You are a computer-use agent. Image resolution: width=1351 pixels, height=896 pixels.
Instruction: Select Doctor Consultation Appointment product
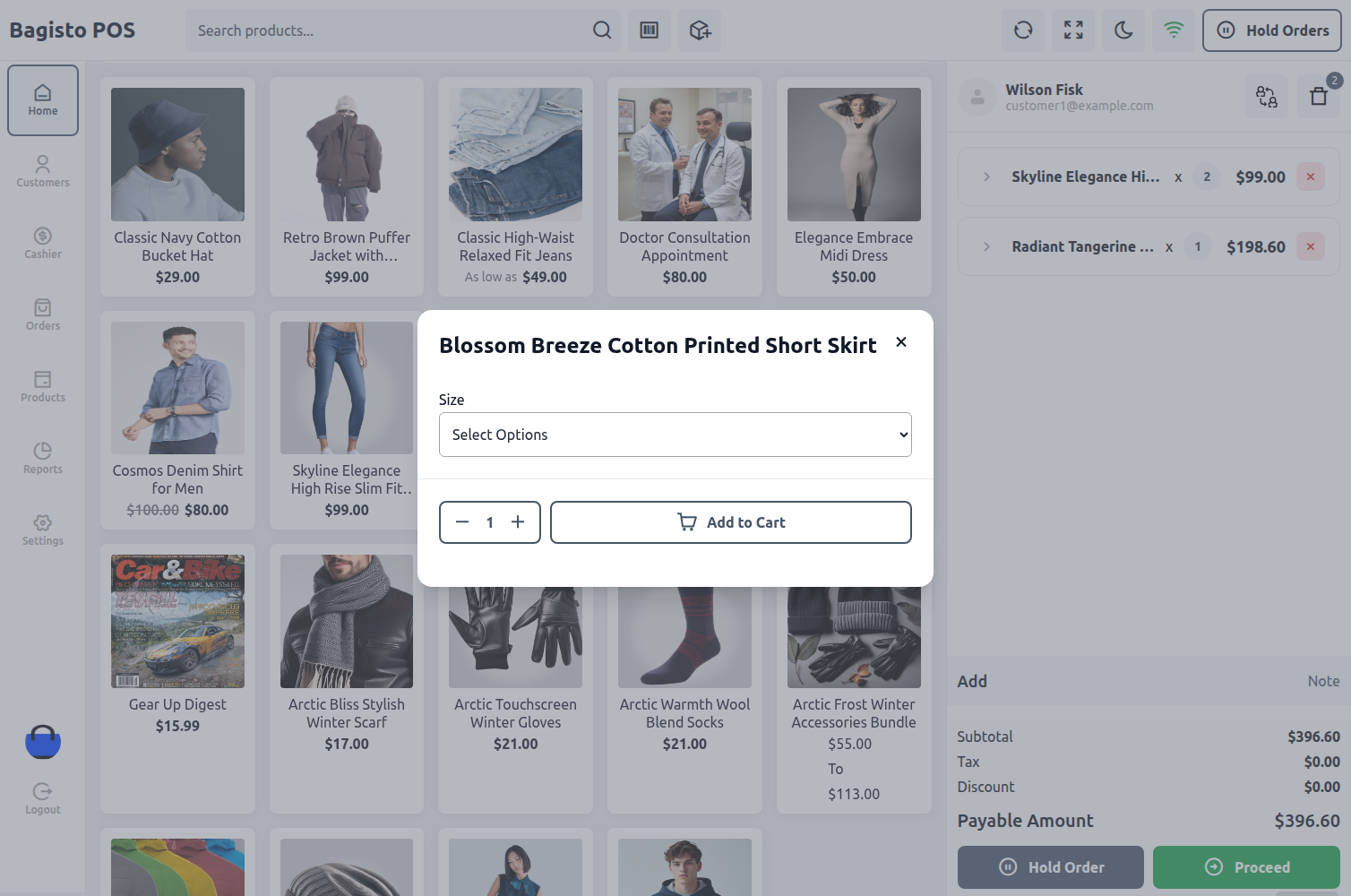[684, 186]
